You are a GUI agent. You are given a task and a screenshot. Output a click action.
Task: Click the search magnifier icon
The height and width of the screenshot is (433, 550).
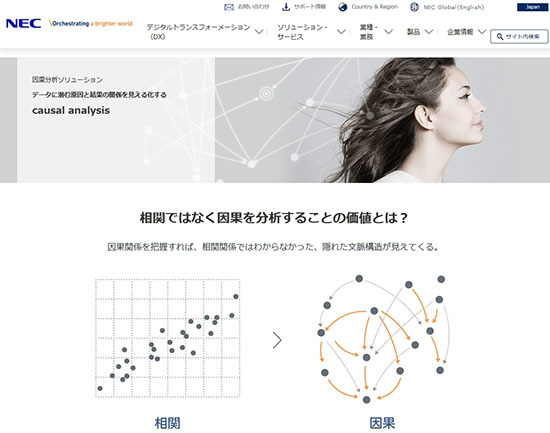point(500,36)
